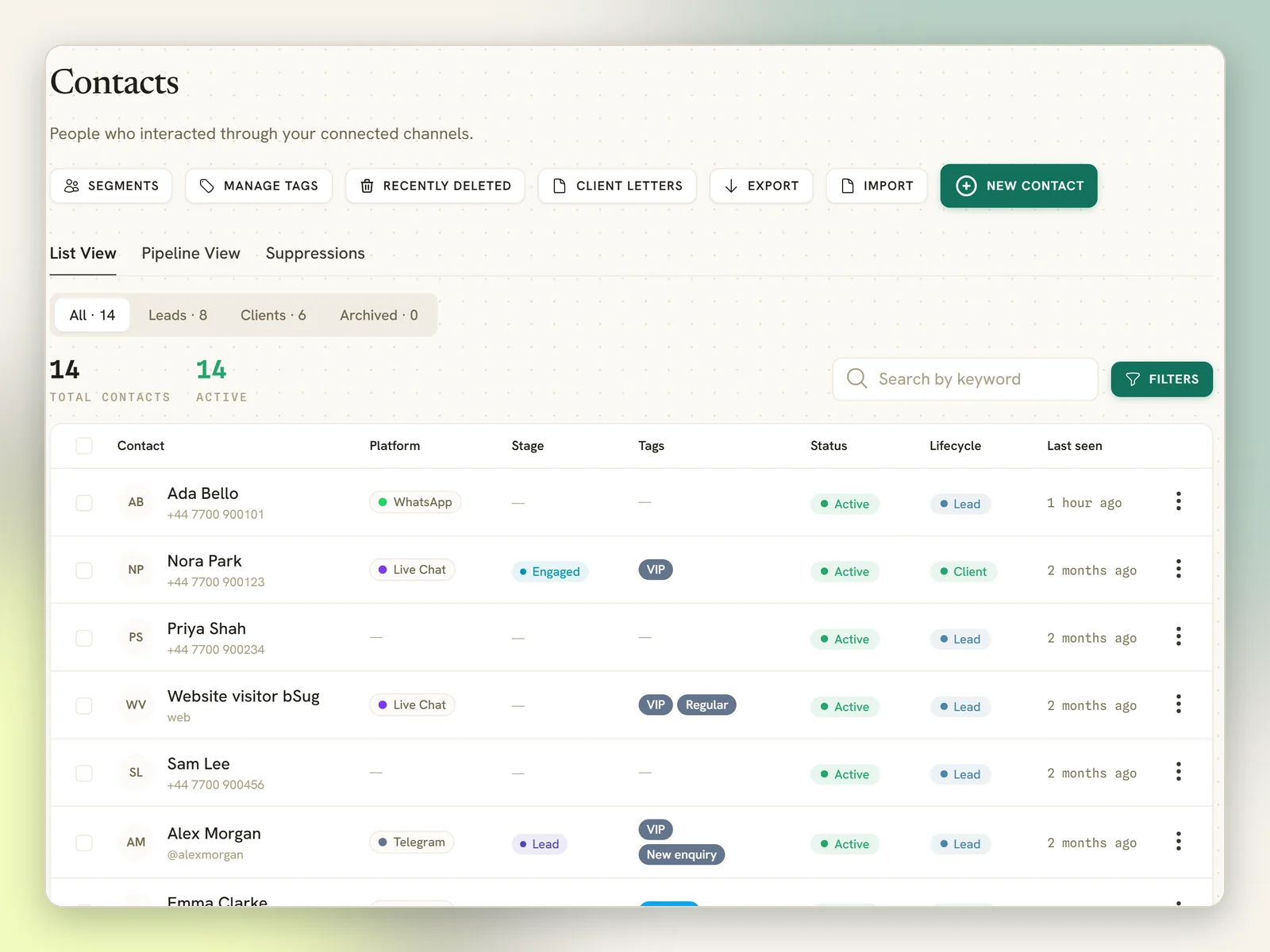Focus the Search by keyword field
This screenshot has width=1270, height=952.
coord(965,379)
